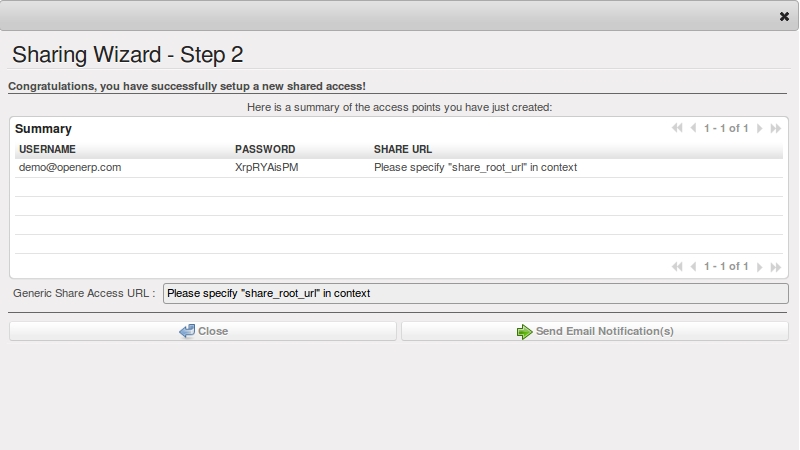Sort by the PASSWORD column header
The width and height of the screenshot is (800, 450).
coord(265,149)
